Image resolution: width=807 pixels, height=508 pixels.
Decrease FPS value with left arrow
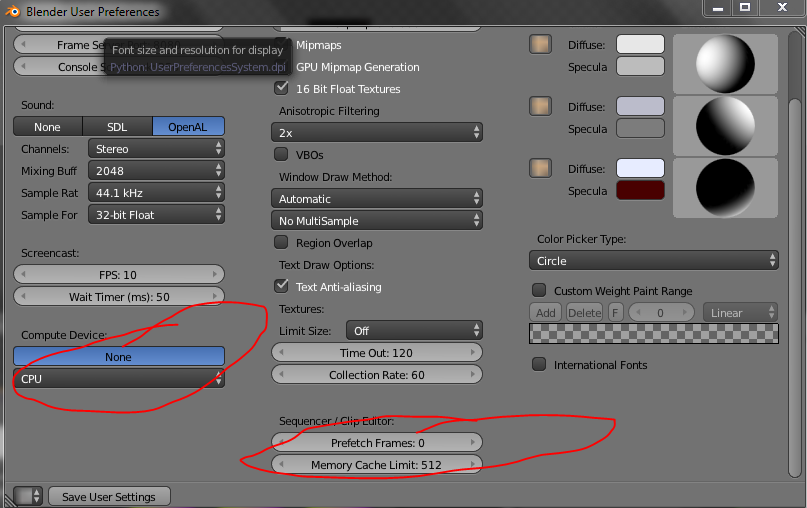[23, 274]
